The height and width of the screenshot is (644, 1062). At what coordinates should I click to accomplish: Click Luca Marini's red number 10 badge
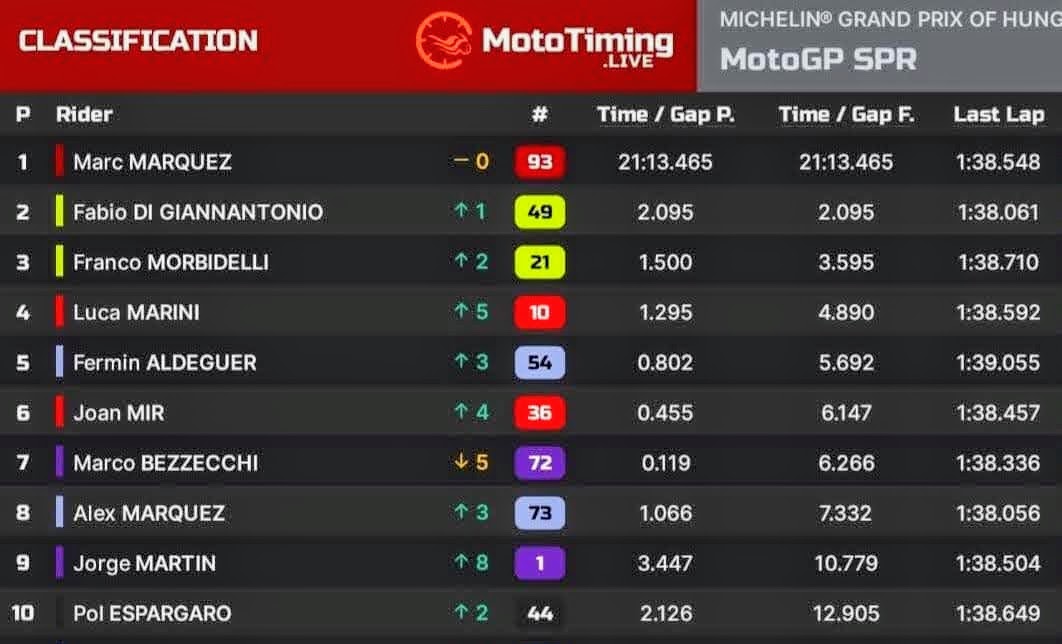tap(540, 312)
